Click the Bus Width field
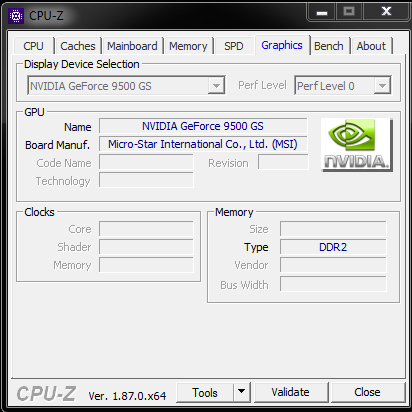The height and width of the screenshot is (412, 412). point(333,284)
